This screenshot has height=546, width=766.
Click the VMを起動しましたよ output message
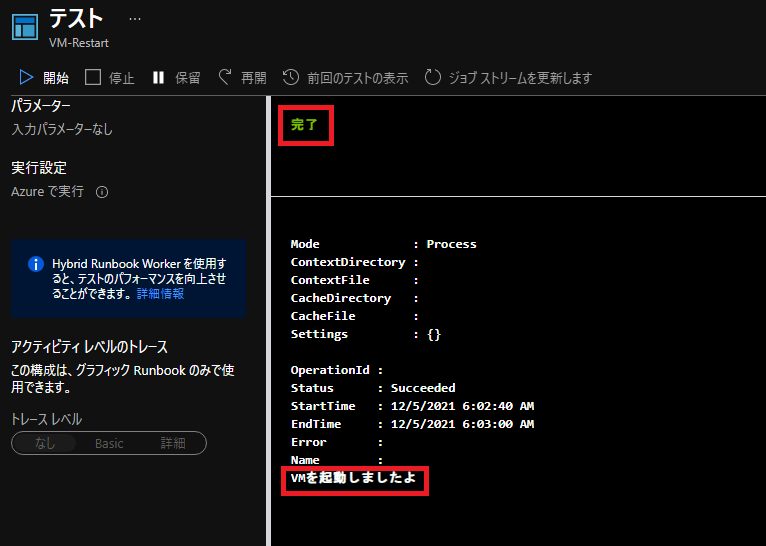[x=353, y=478]
